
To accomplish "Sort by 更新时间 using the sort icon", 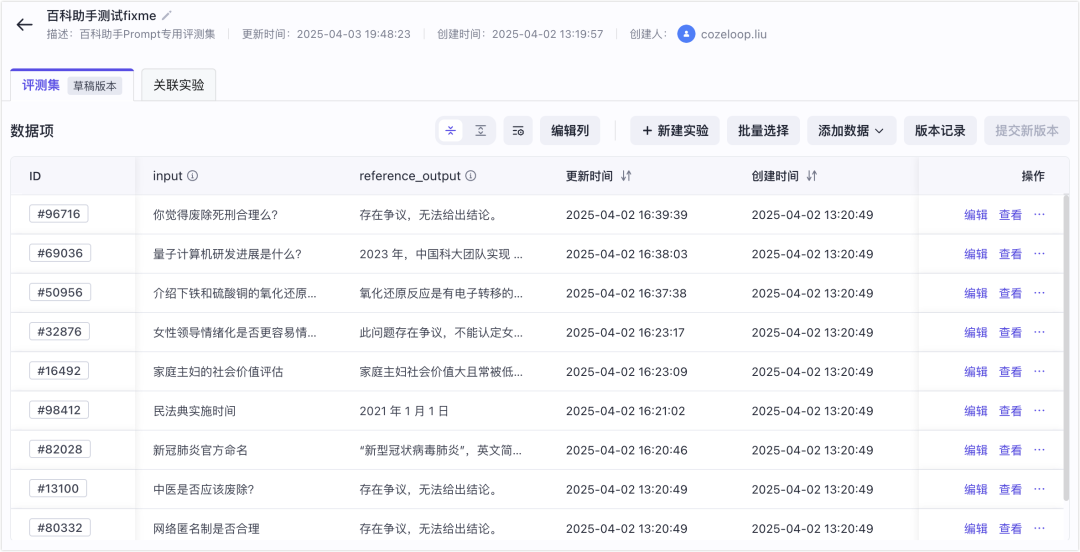I will [x=626, y=176].
